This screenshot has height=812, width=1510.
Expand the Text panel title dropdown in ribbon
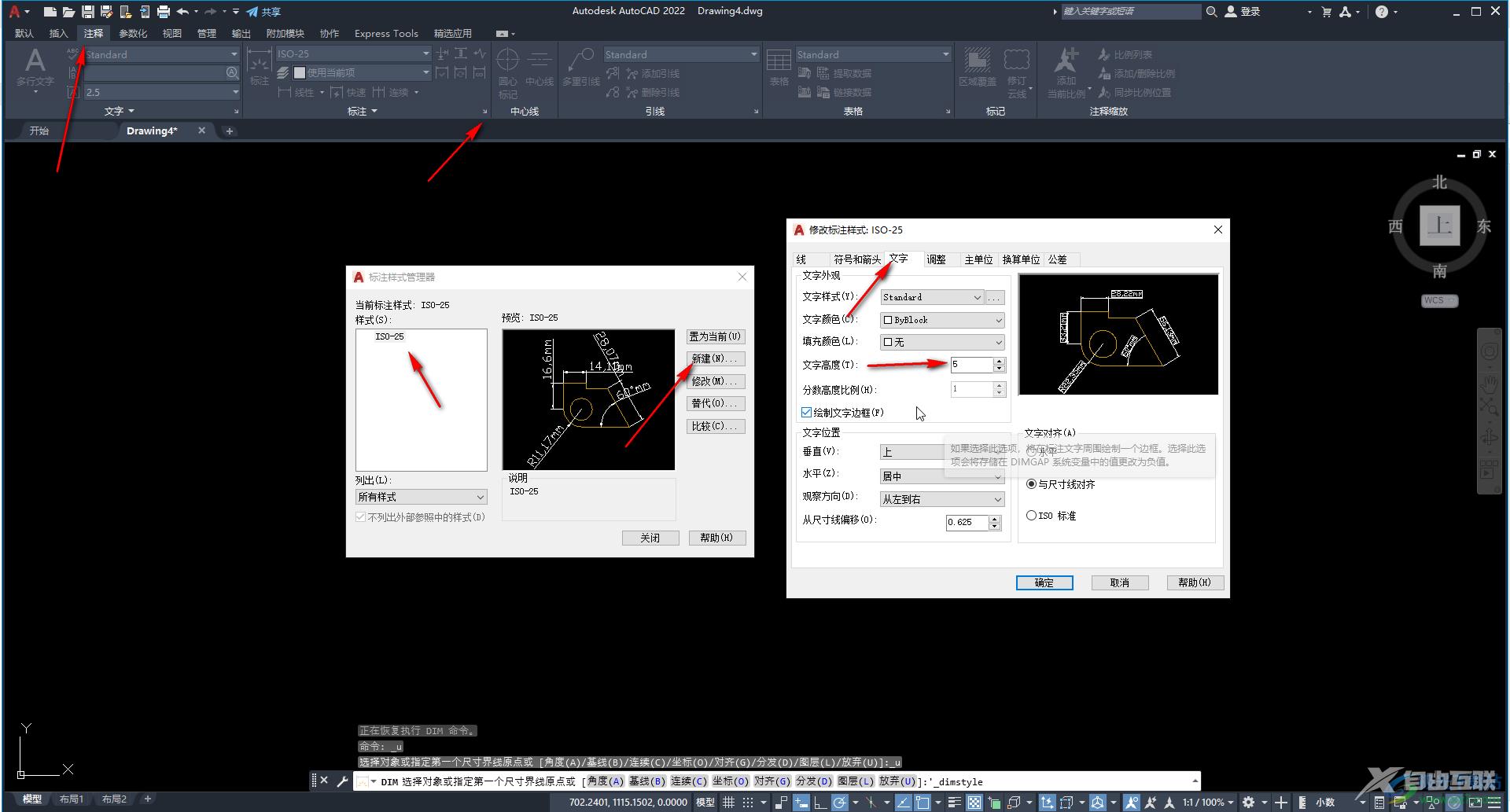(120, 111)
